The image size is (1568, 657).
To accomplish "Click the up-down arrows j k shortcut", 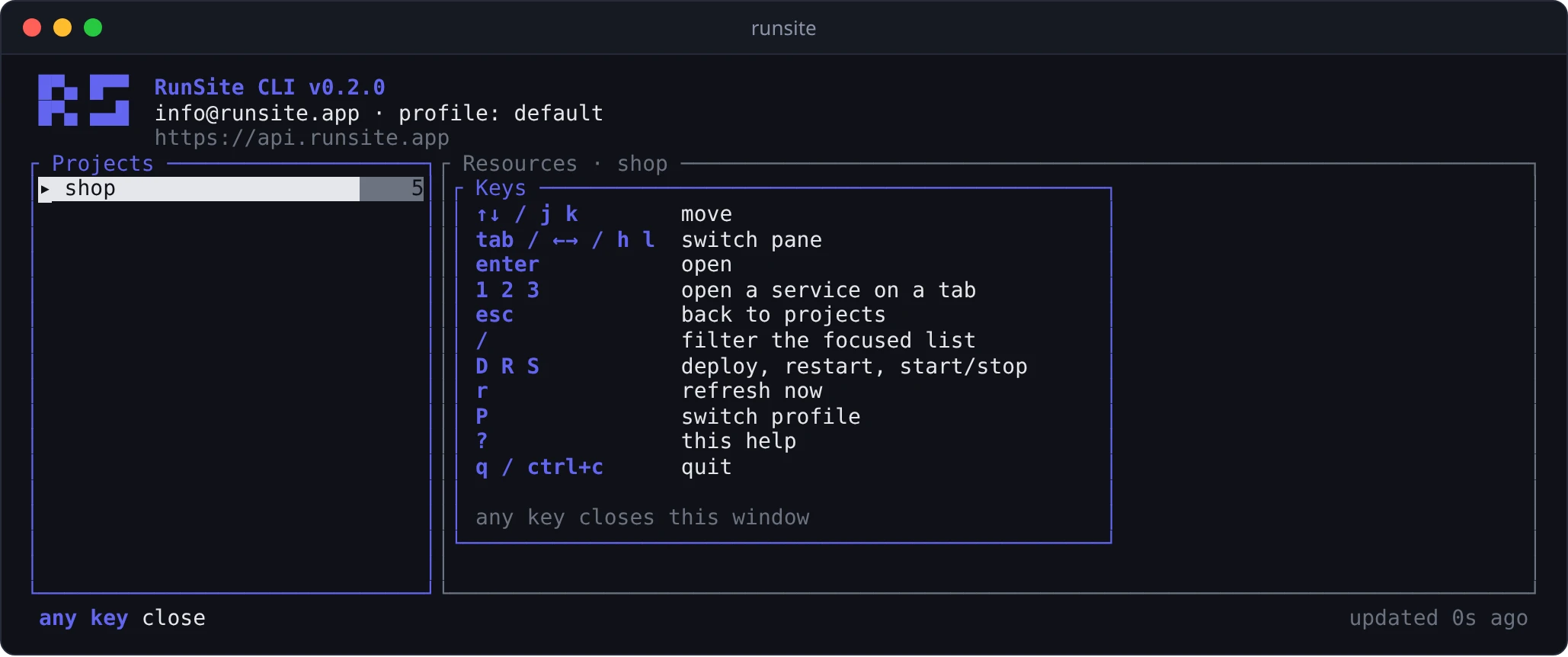I will pyautogui.click(x=527, y=214).
